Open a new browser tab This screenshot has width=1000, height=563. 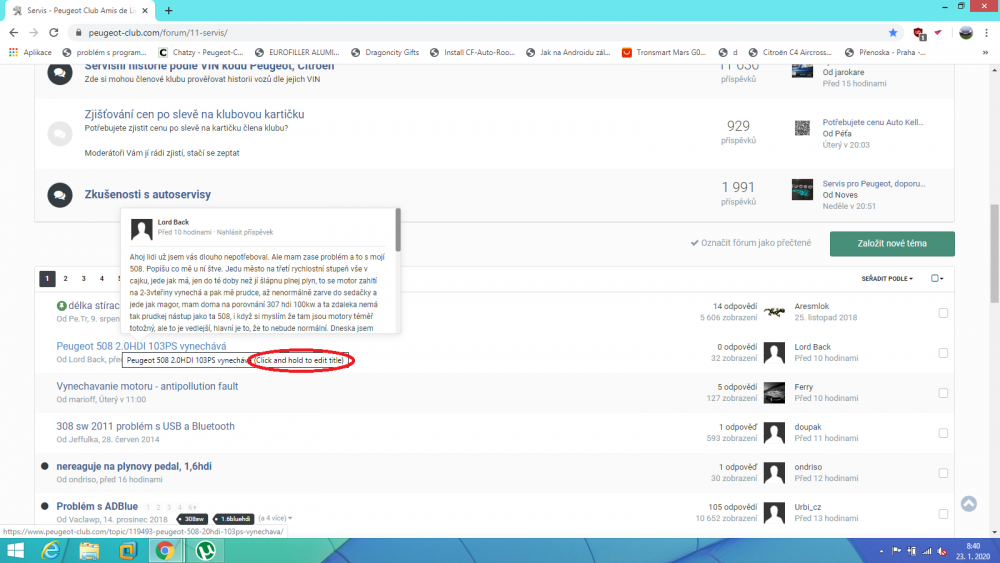pyautogui.click(x=168, y=10)
